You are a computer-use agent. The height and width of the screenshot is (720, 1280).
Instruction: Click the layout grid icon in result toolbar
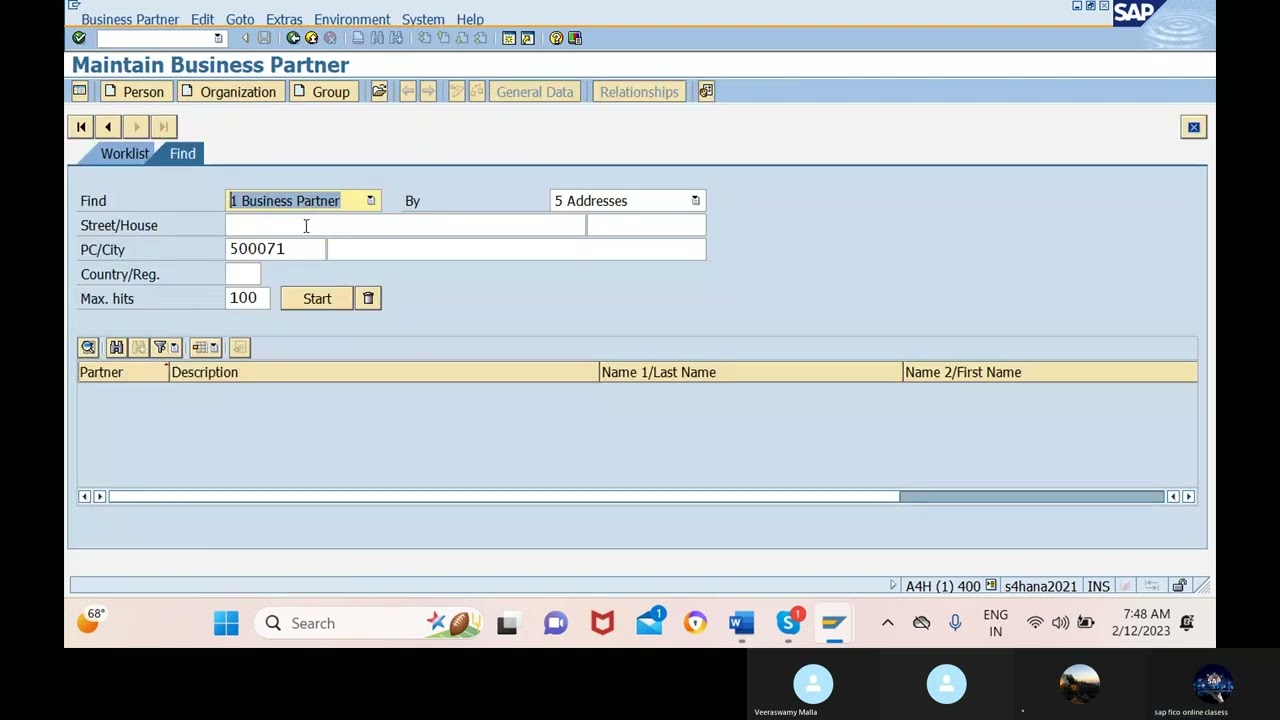pos(199,347)
